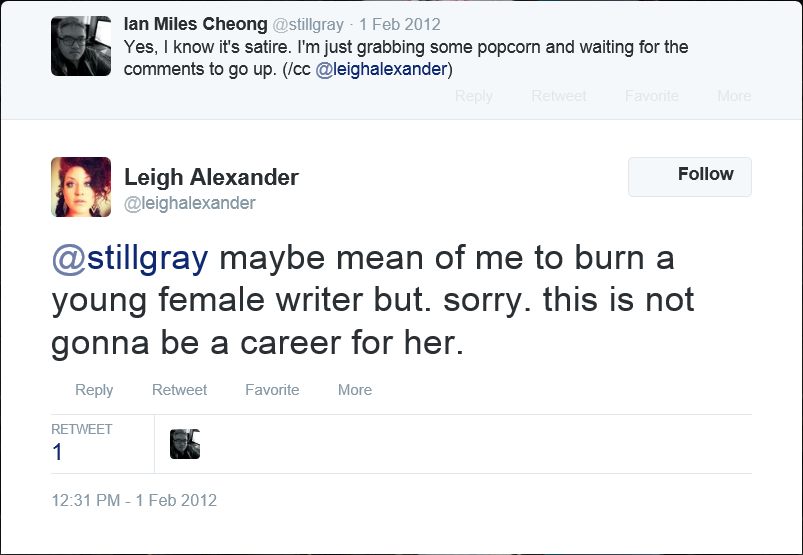Click the Ian Miles Cheong display name
The height and width of the screenshot is (555, 803).
click(196, 23)
